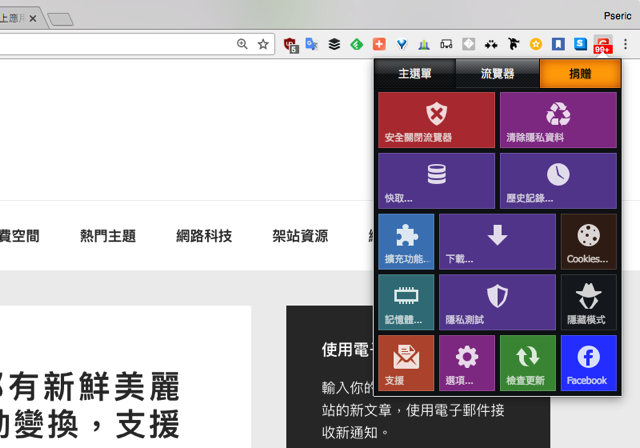The height and width of the screenshot is (448, 640).
Task: Click 安全關閉流覽器 red shield tile
Action: coord(436,120)
